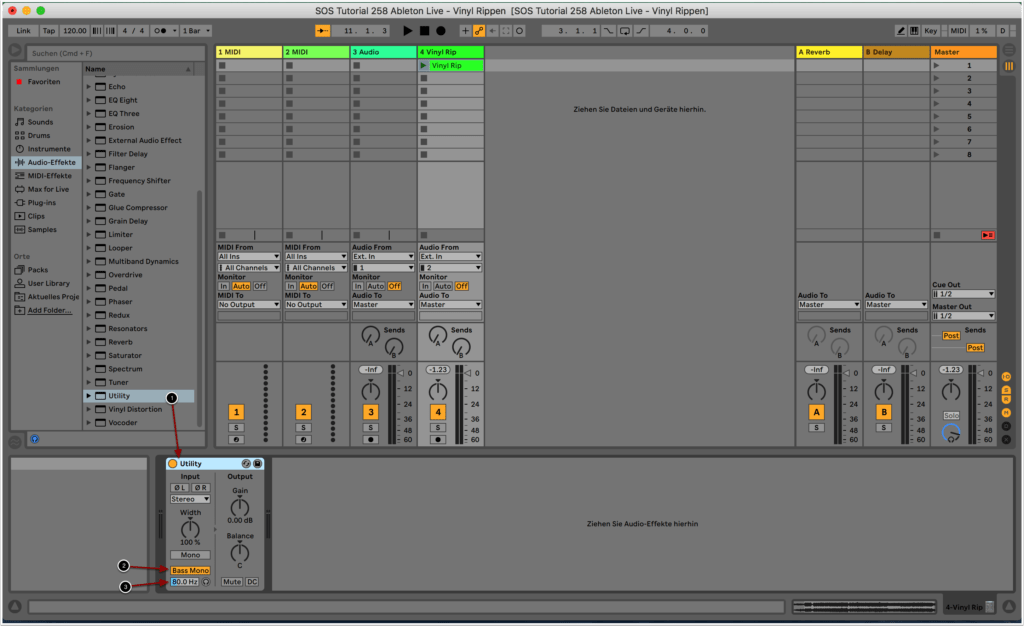This screenshot has height=626, width=1024.
Task: Select MIDI-Effekte category in browser
Action: point(49,175)
